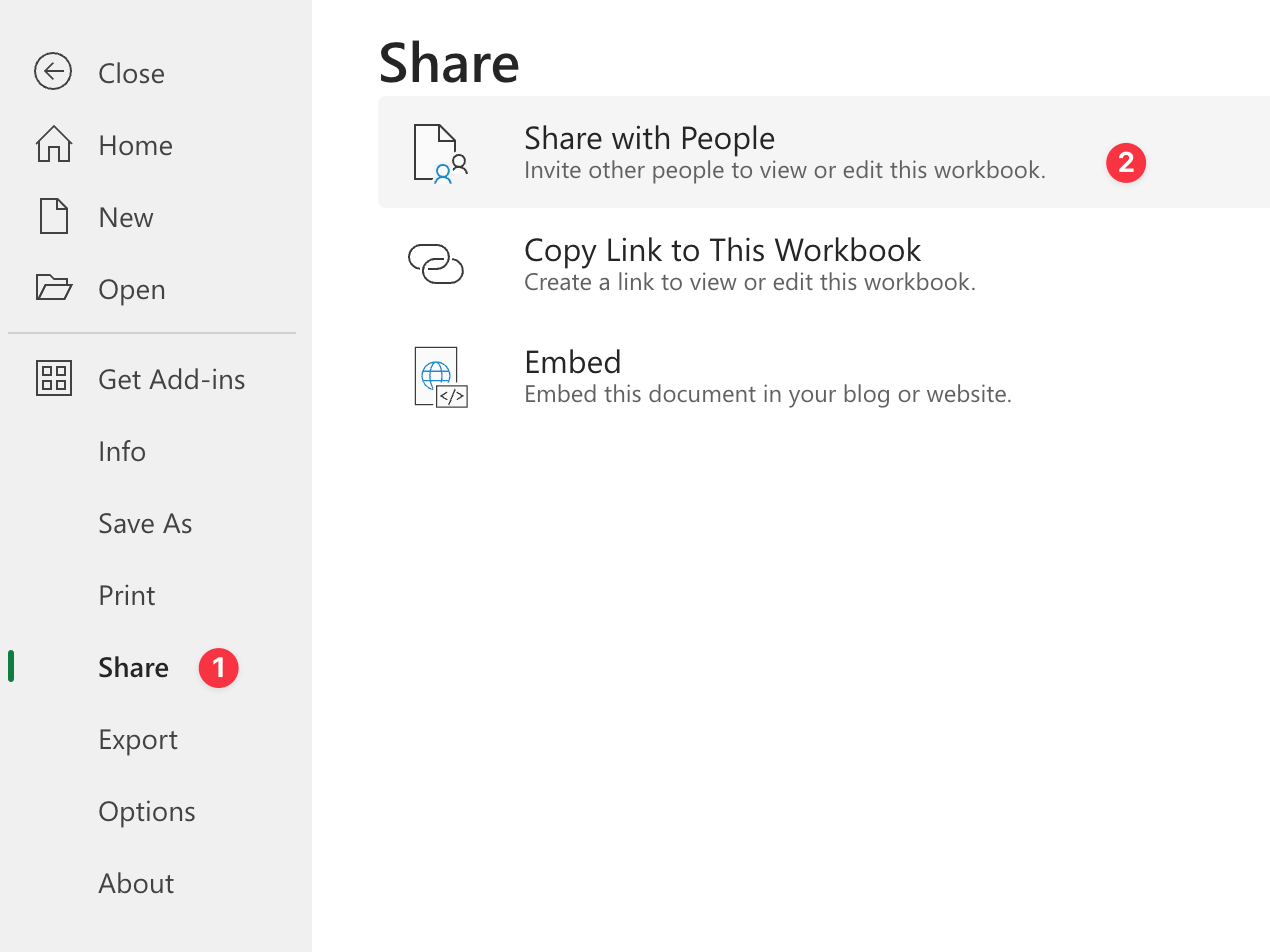1270x952 pixels.
Task: Open the About page
Action: point(136,883)
